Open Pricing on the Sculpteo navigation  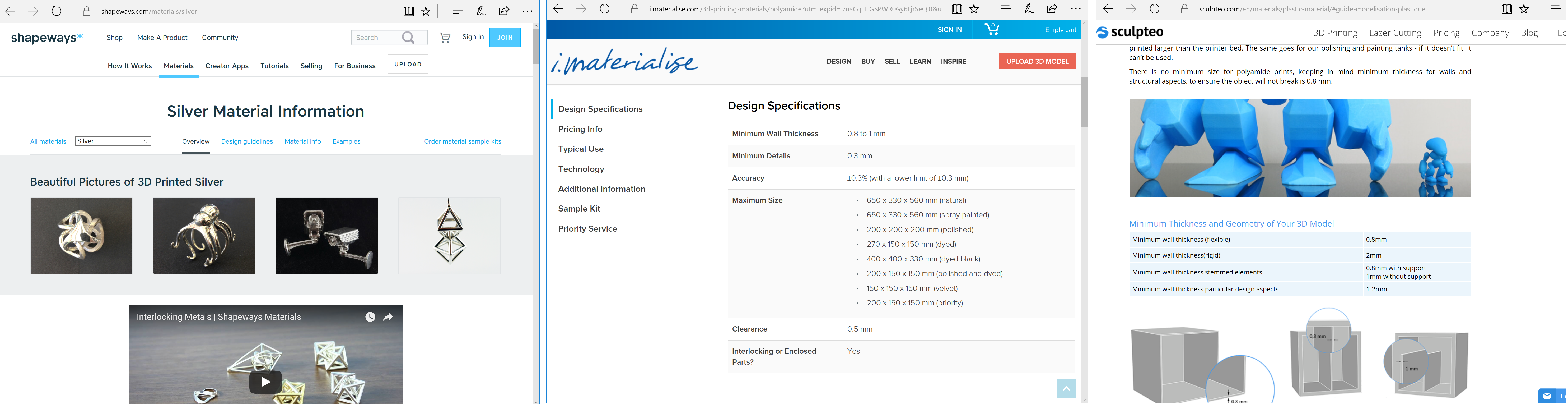point(1446,33)
